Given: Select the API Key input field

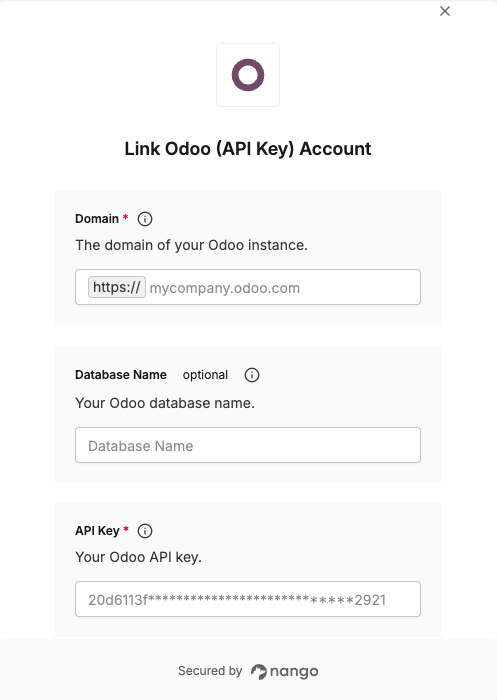Looking at the screenshot, I should tap(248, 599).
